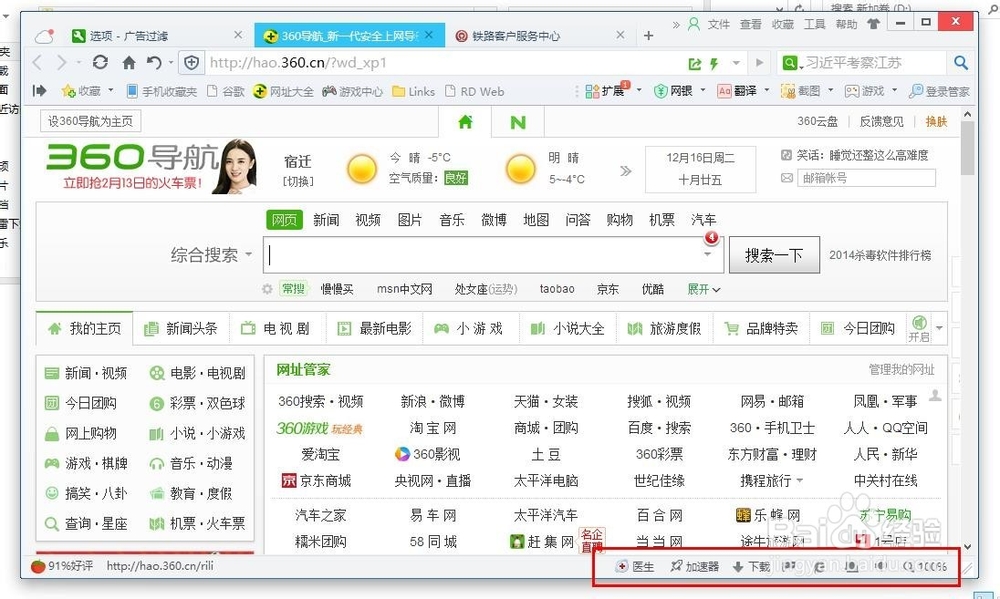Open the 12月16日周二 calendar box
The width and height of the screenshot is (1000, 599).
700,169
